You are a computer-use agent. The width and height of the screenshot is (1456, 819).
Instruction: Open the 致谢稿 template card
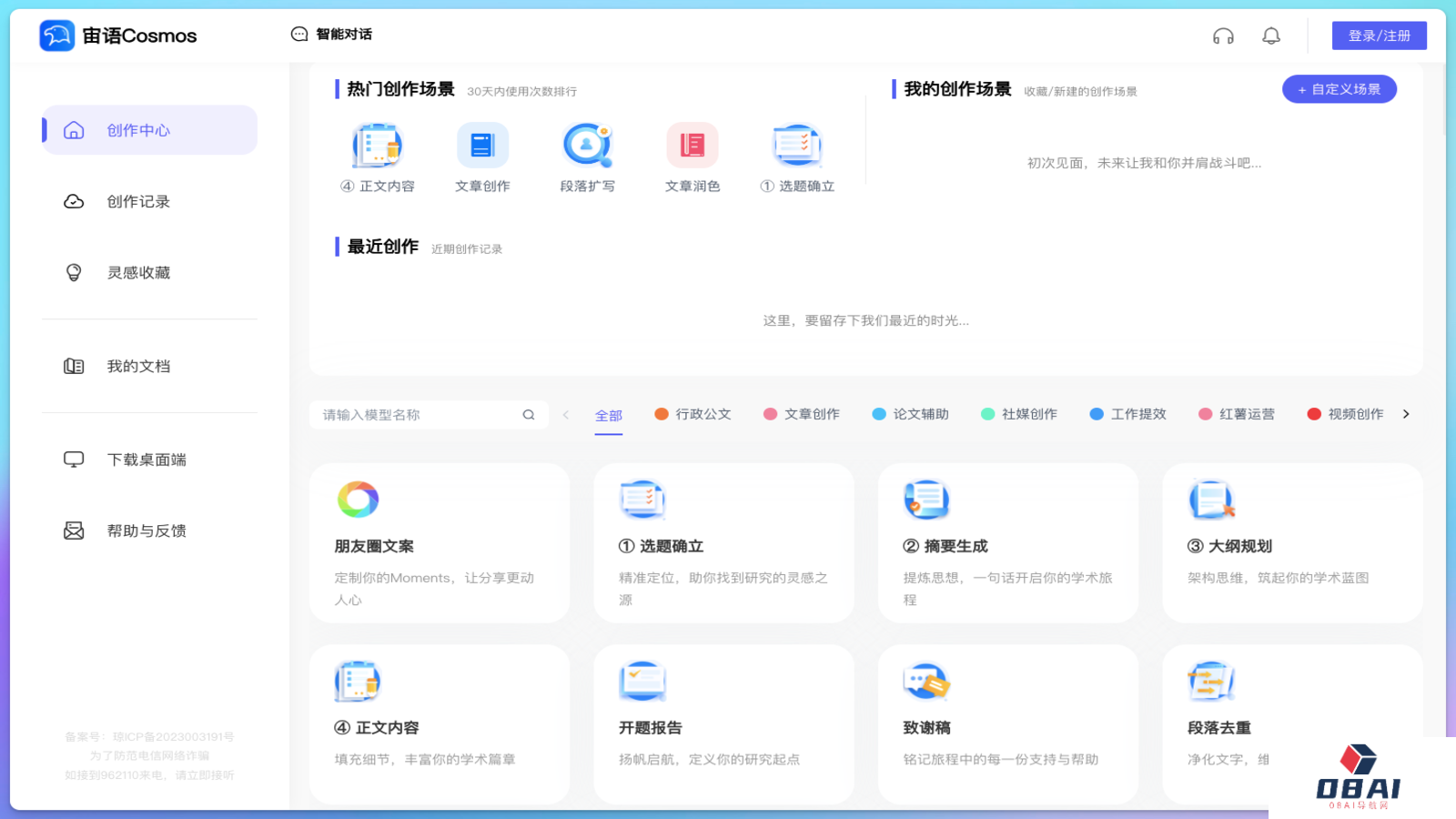(x=1007, y=723)
